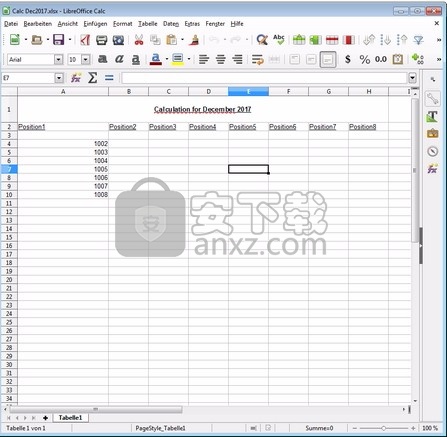Toggle underline text formatting
Image resolution: width=447 pixels, height=437 pixels.
(135, 60)
